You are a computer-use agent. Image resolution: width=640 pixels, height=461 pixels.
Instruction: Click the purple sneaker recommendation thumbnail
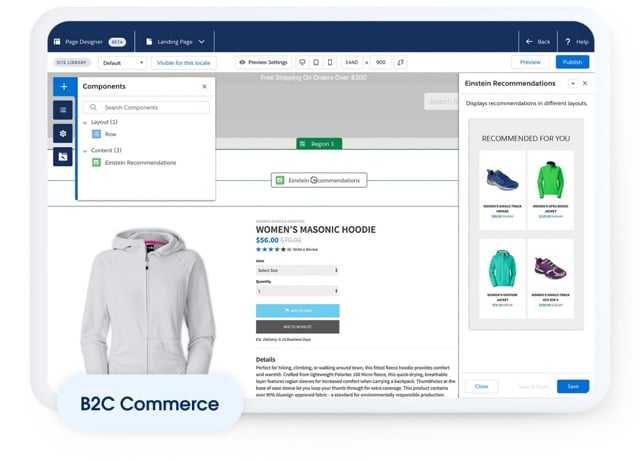pos(550,268)
